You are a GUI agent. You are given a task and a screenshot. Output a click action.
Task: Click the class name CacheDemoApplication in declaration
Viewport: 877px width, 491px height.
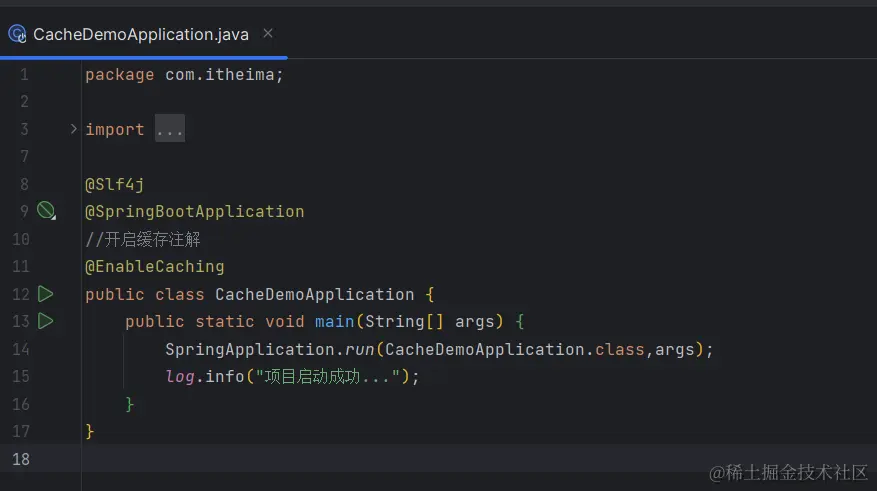tap(315, 294)
